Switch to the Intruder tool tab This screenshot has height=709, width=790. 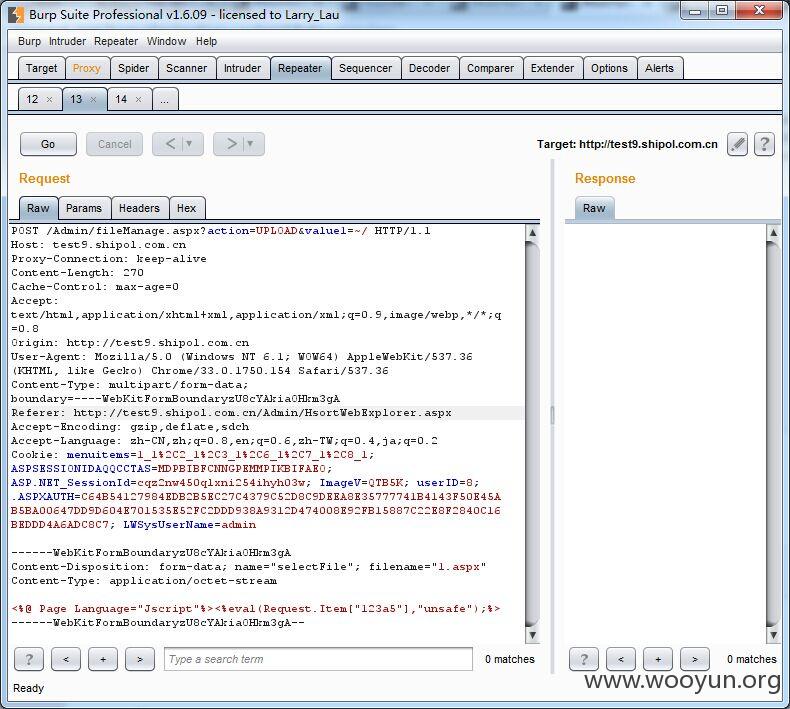point(242,69)
